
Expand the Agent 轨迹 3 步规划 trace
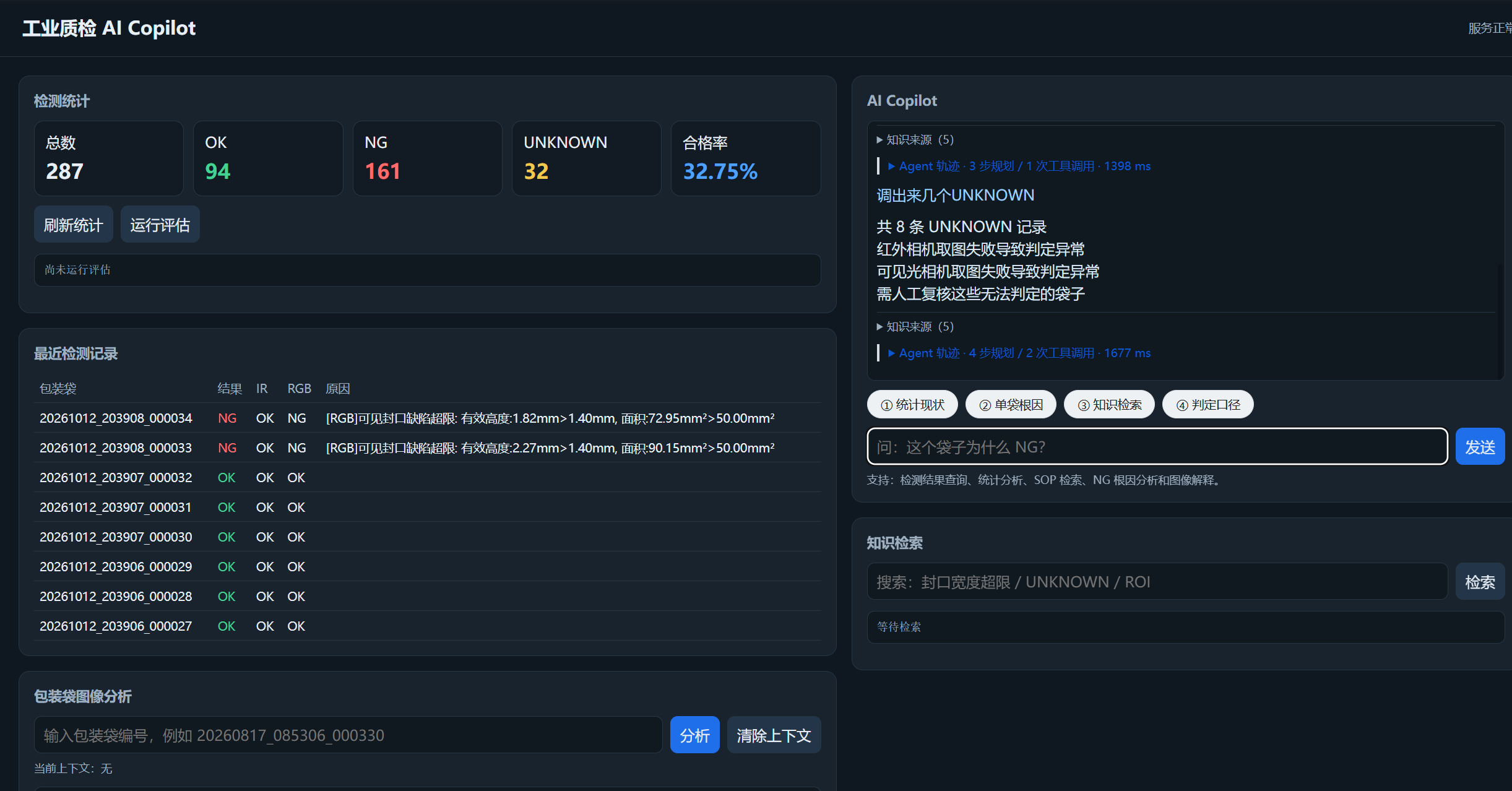(x=1019, y=166)
